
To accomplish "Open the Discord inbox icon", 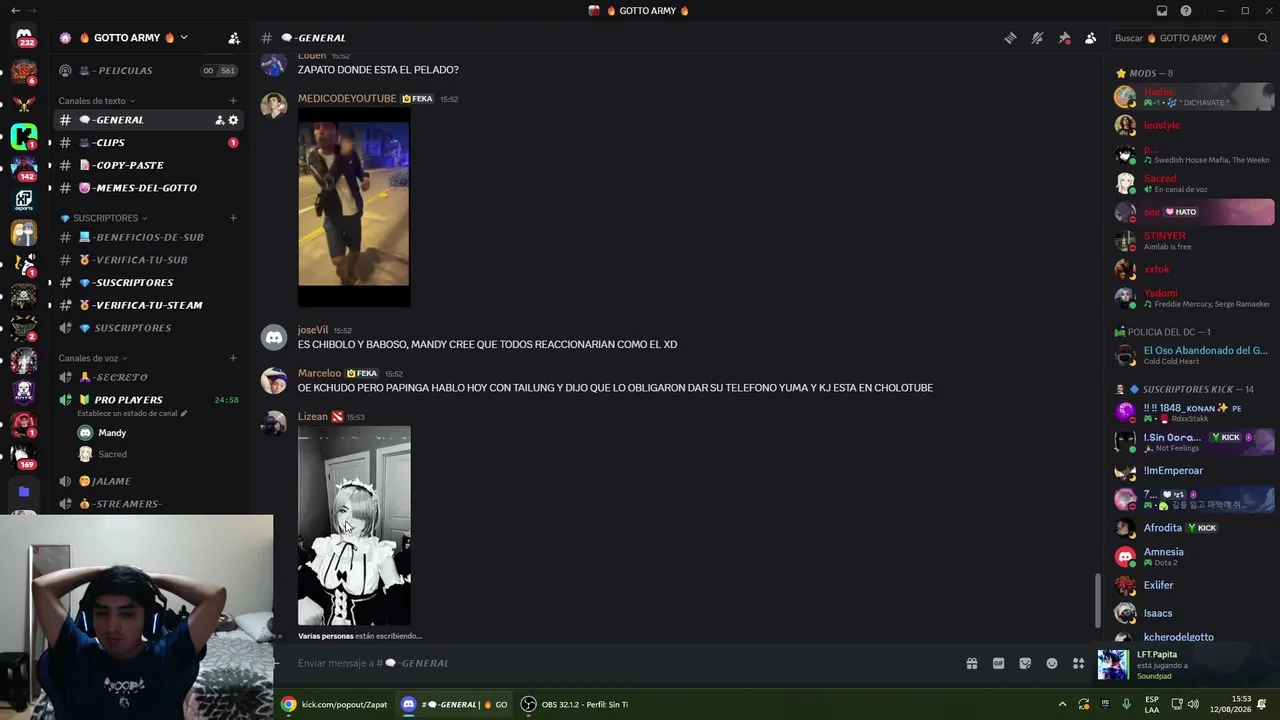I will point(1162,11).
